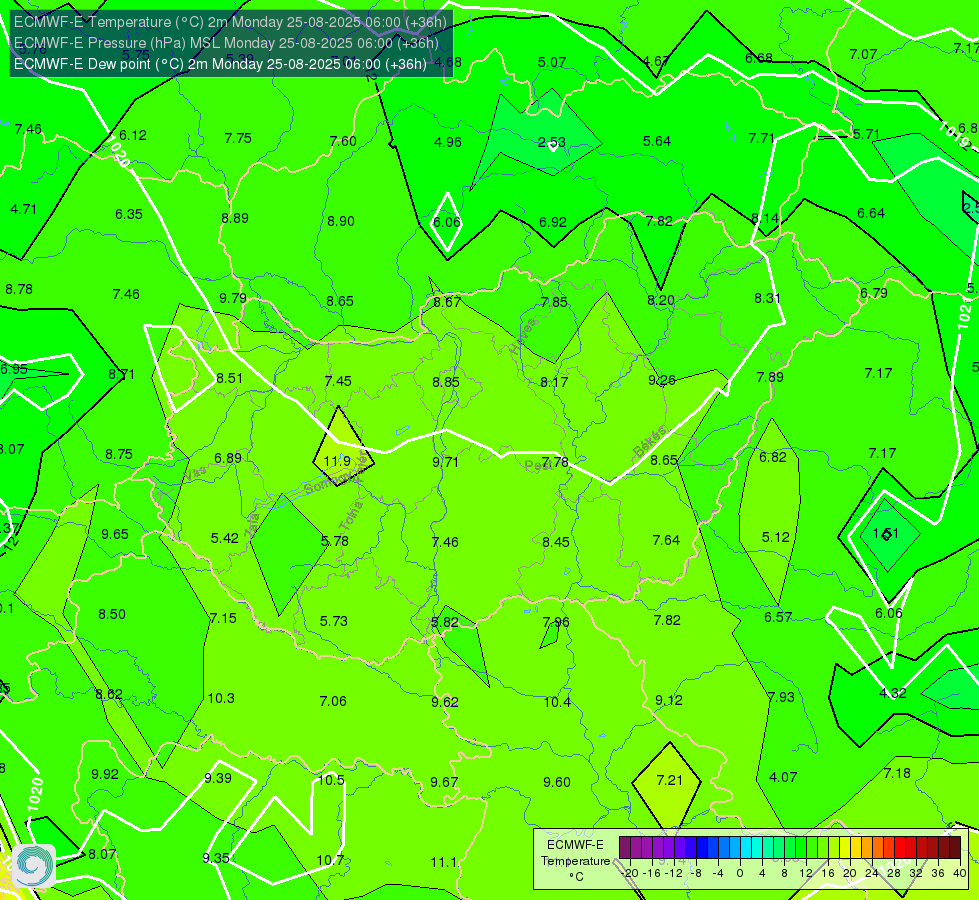The image size is (979, 900).
Task: Click the 9.71 grid value
Action: [x=445, y=462]
